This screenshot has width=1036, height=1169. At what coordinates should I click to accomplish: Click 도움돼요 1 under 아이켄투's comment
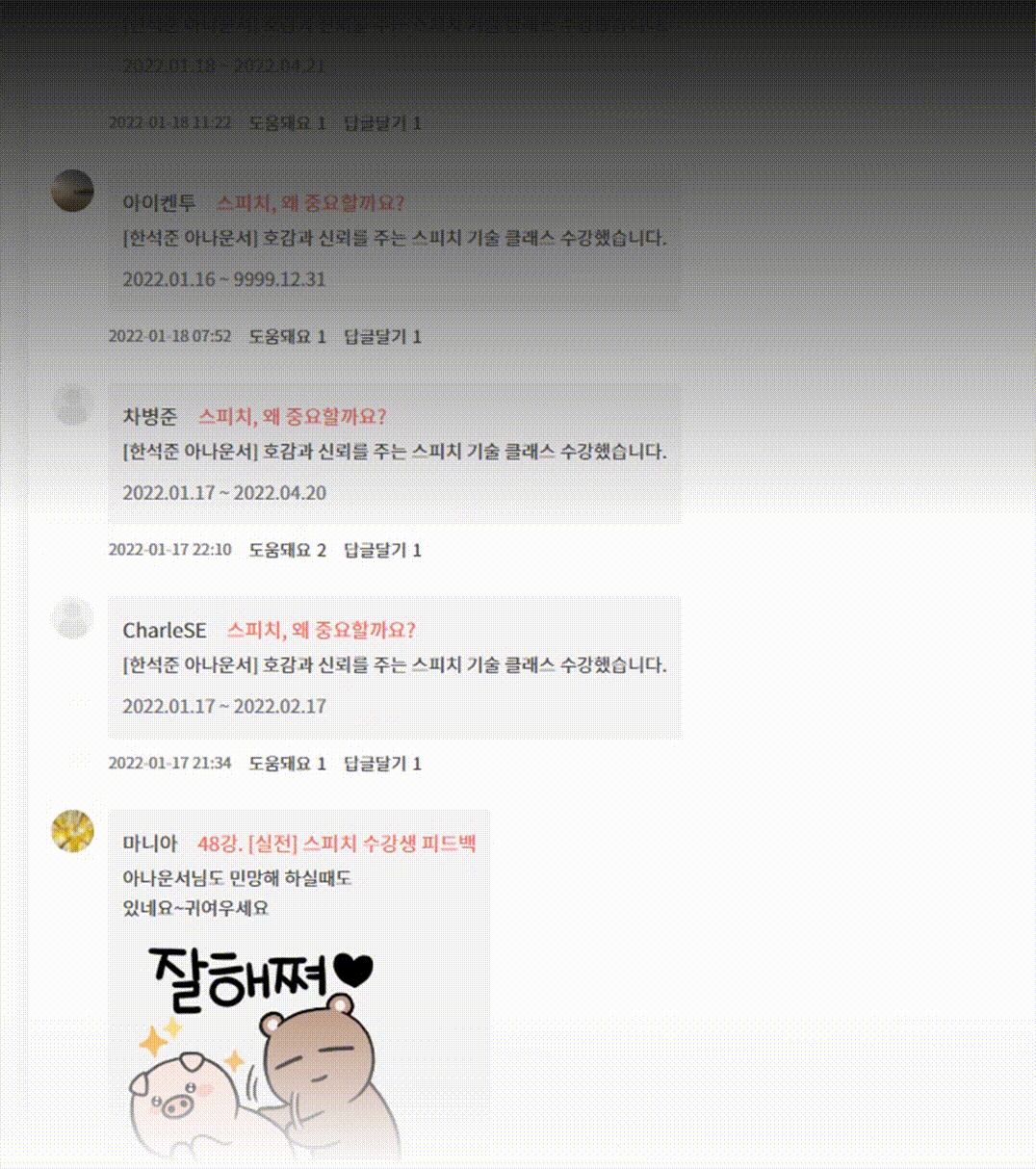click(x=287, y=337)
